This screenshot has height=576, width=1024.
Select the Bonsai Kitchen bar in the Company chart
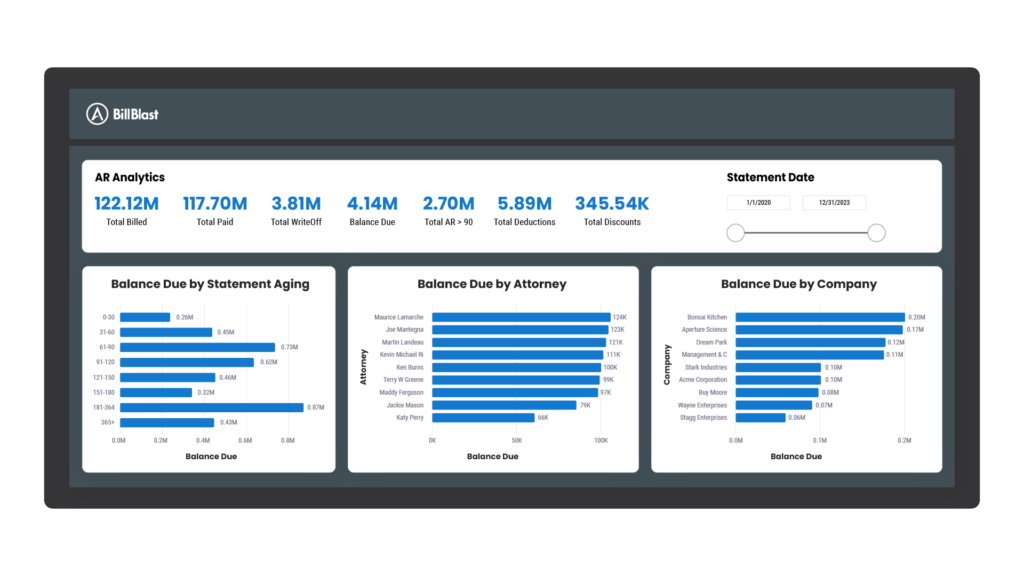click(x=819, y=317)
